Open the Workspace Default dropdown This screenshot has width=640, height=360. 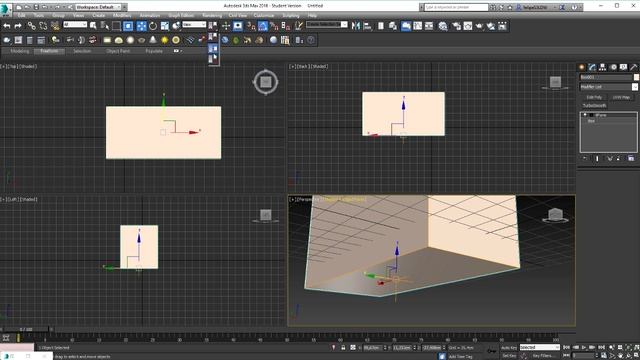click(98, 7)
